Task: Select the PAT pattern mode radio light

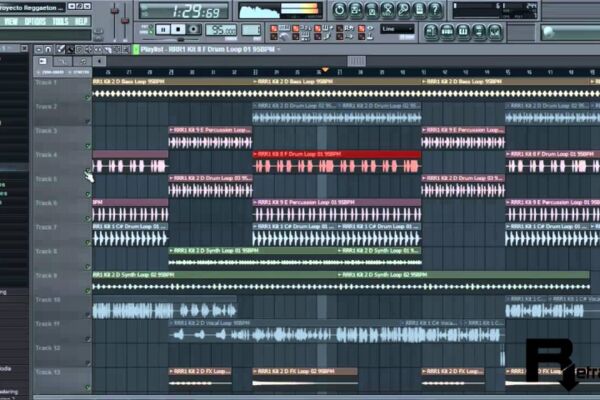Action: [x=151, y=27]
